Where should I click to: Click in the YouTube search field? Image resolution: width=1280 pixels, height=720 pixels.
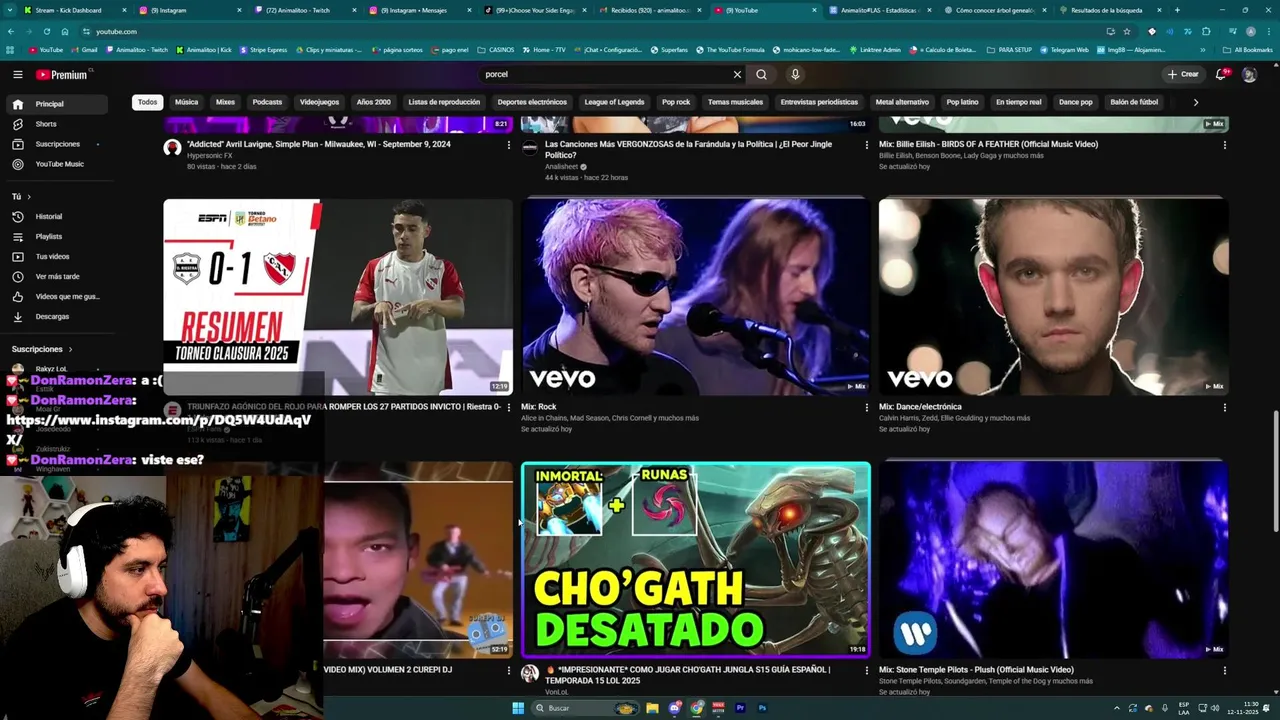tap(605, 74)
